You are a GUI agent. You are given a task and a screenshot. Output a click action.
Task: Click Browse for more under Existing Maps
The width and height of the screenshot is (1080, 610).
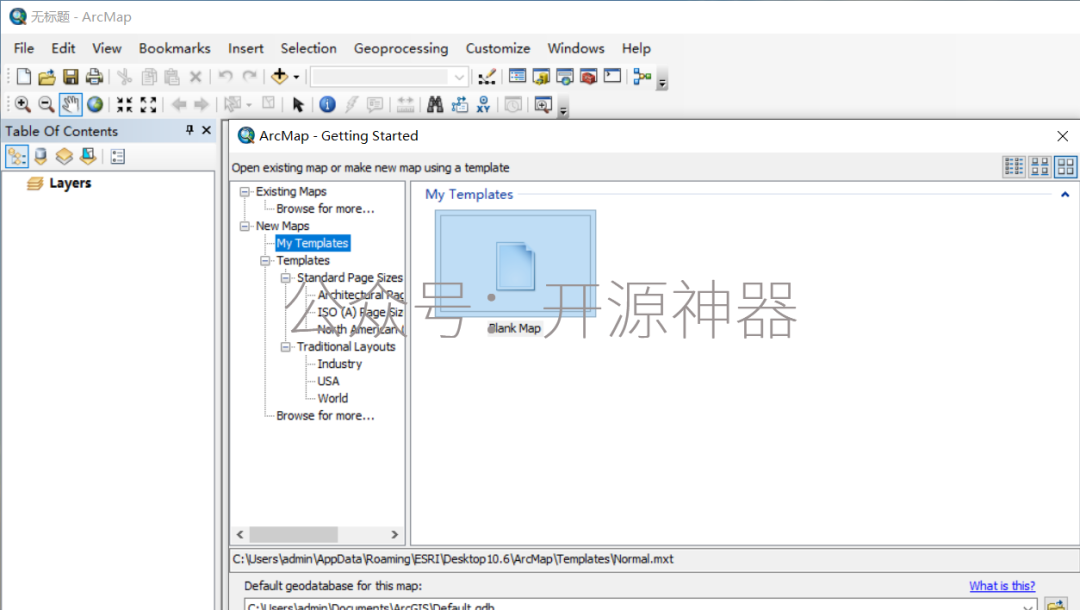[x=325, y=209]
